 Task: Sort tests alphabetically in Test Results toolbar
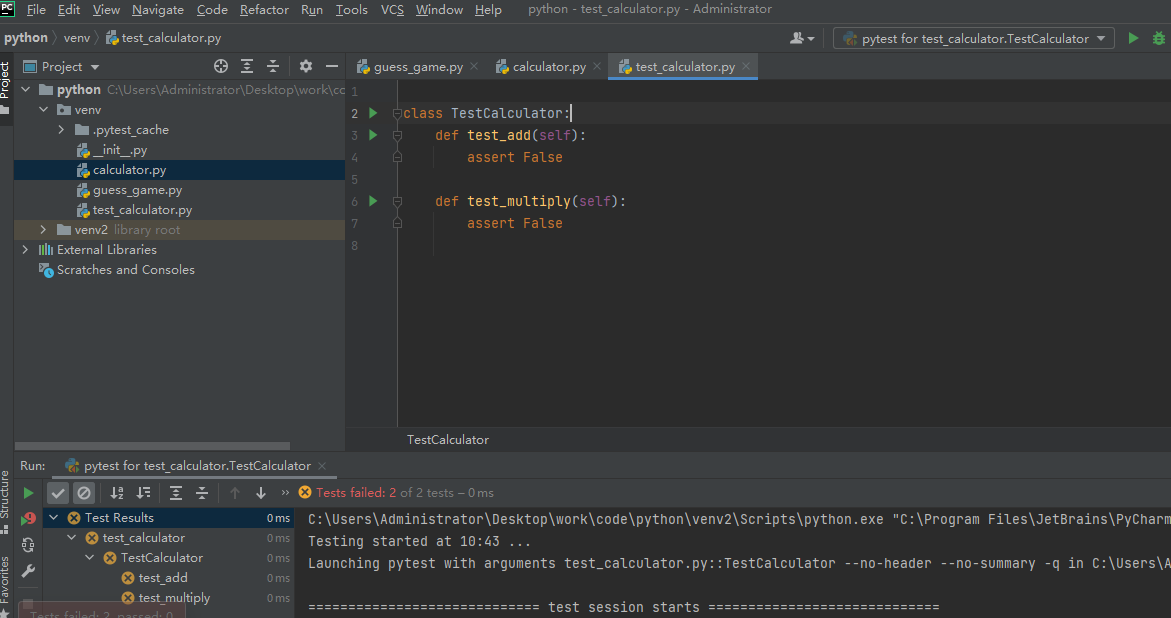(x=119, y=492)
